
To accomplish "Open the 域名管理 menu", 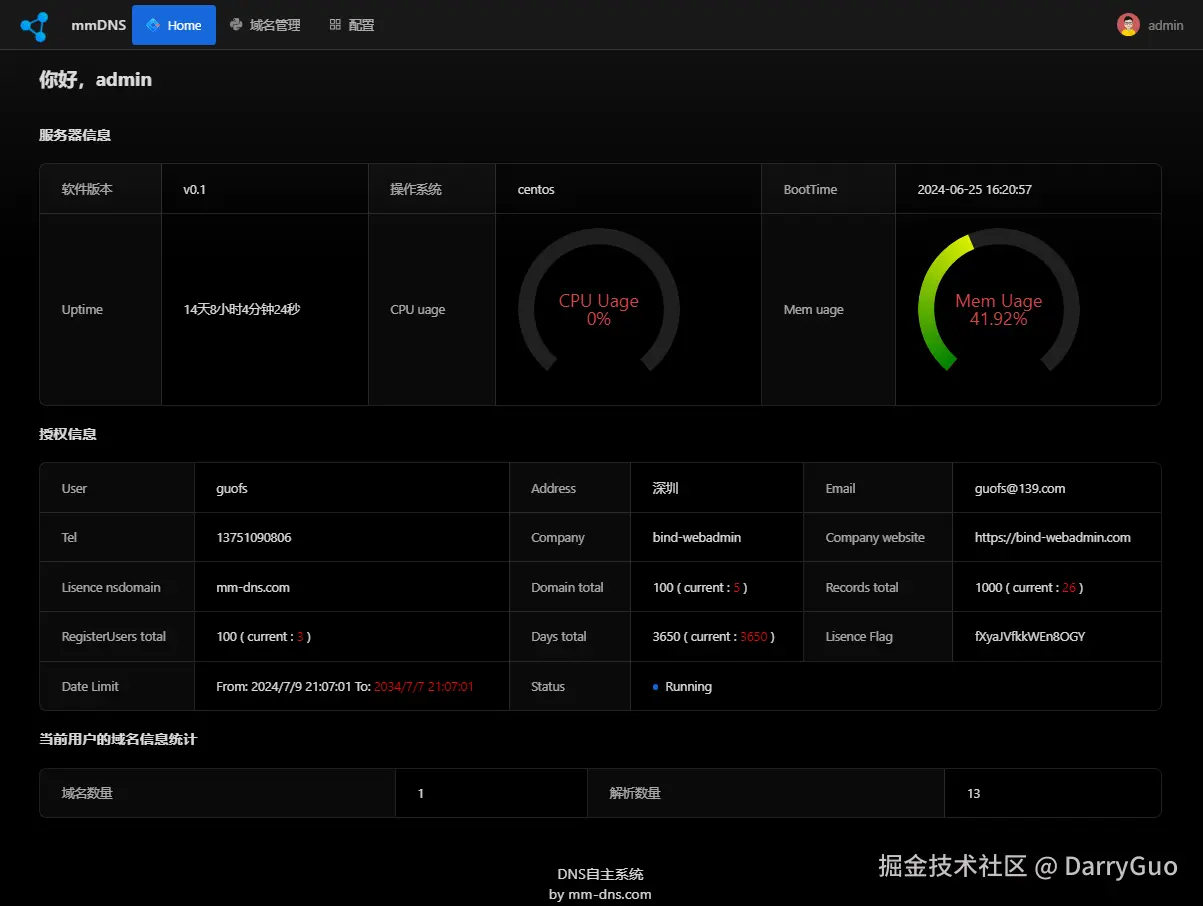I will (x=265, y=25).
